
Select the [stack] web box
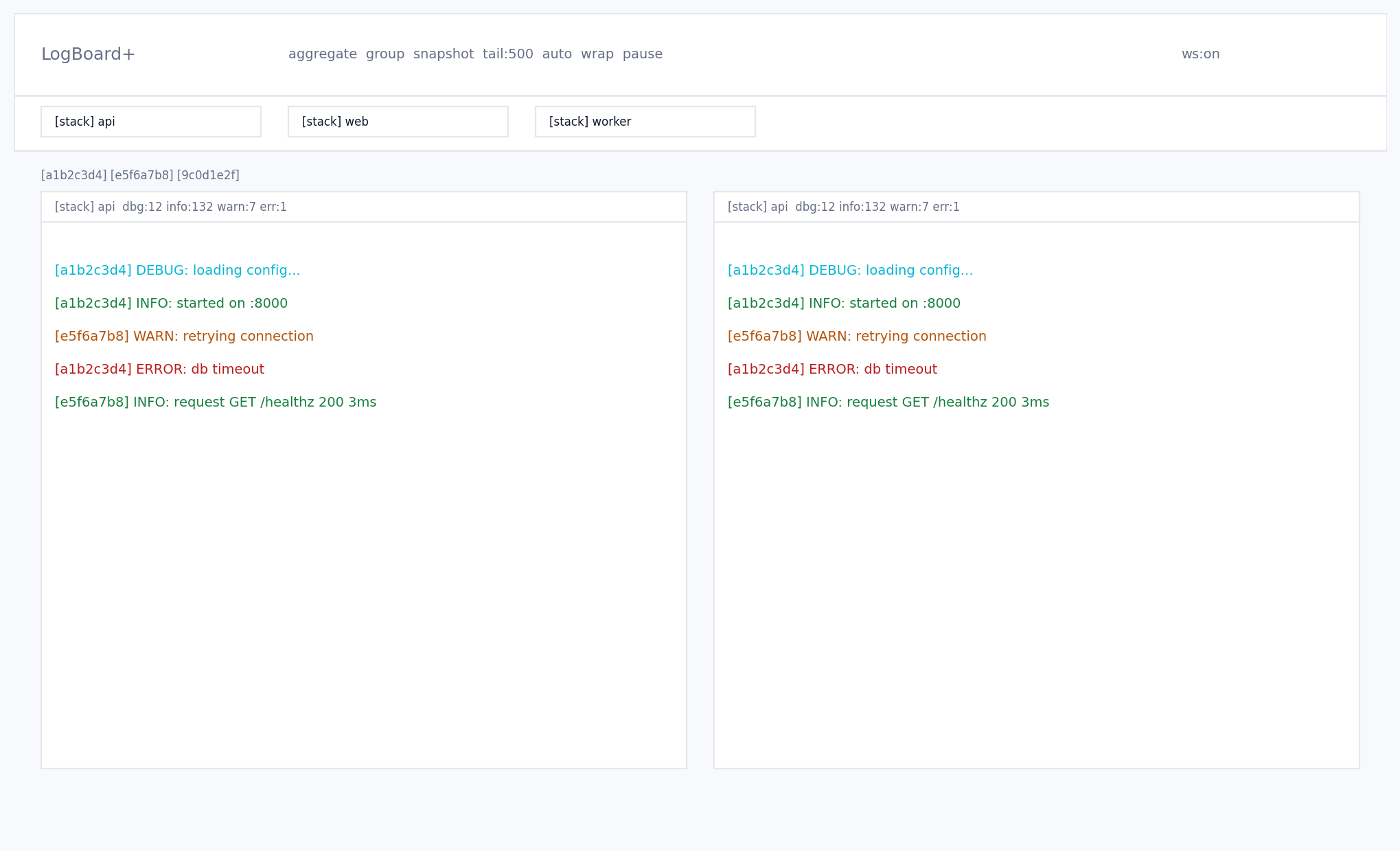point(398,122)
